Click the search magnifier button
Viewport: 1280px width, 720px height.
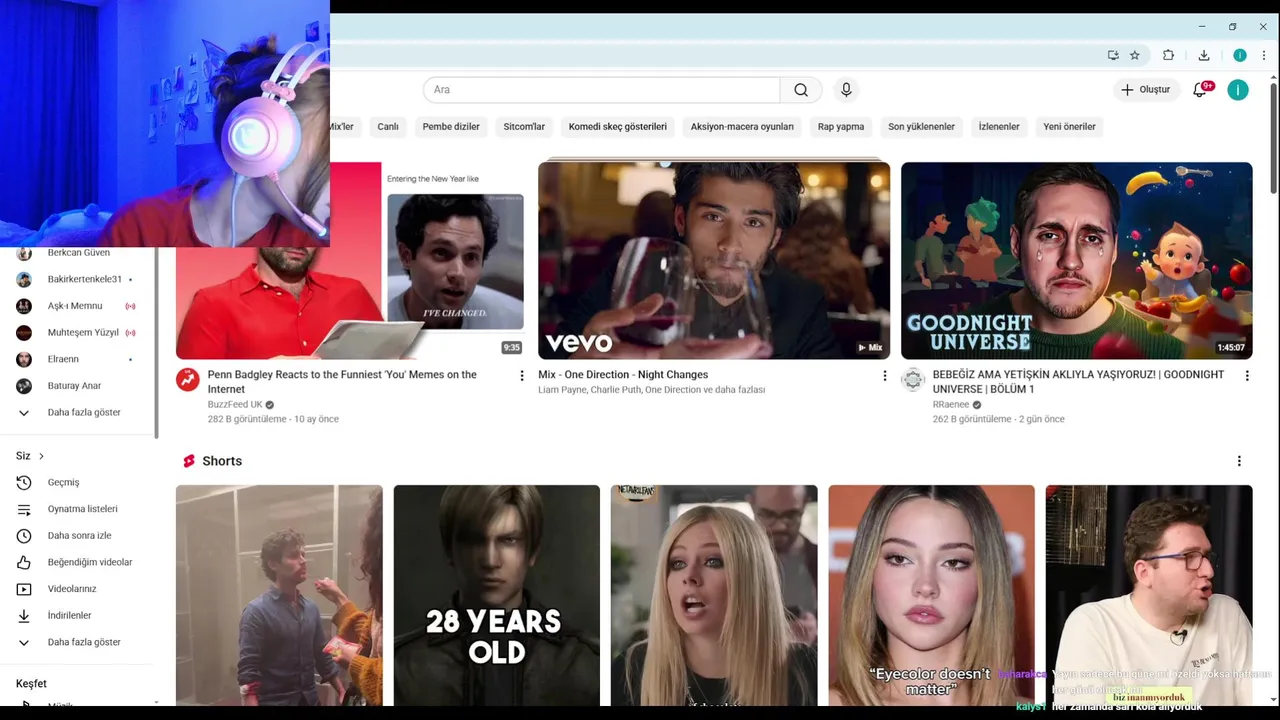pyautogui.click(x=801, y=90)
